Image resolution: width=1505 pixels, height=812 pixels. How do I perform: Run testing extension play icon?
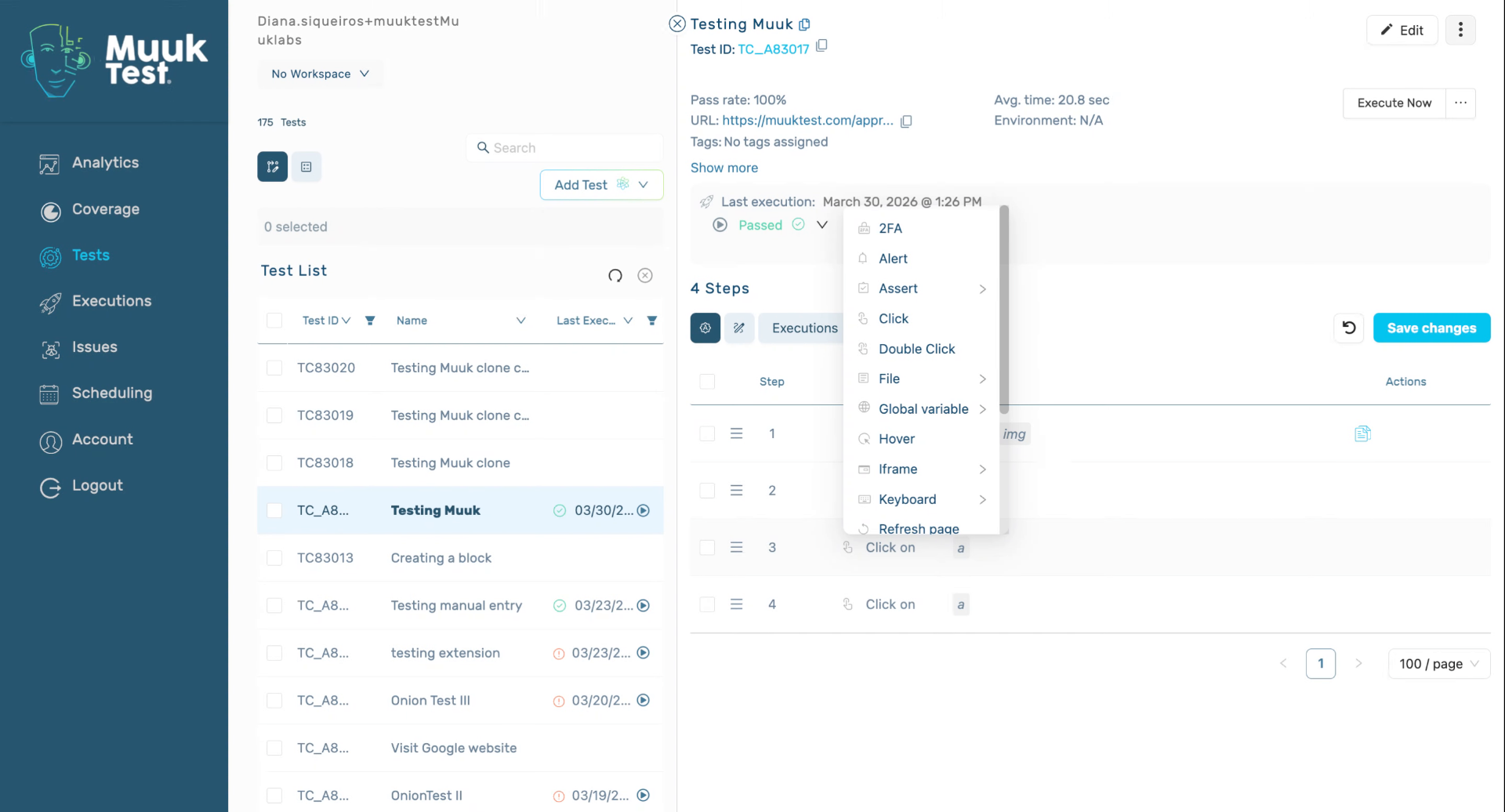(x=644, y=653)
